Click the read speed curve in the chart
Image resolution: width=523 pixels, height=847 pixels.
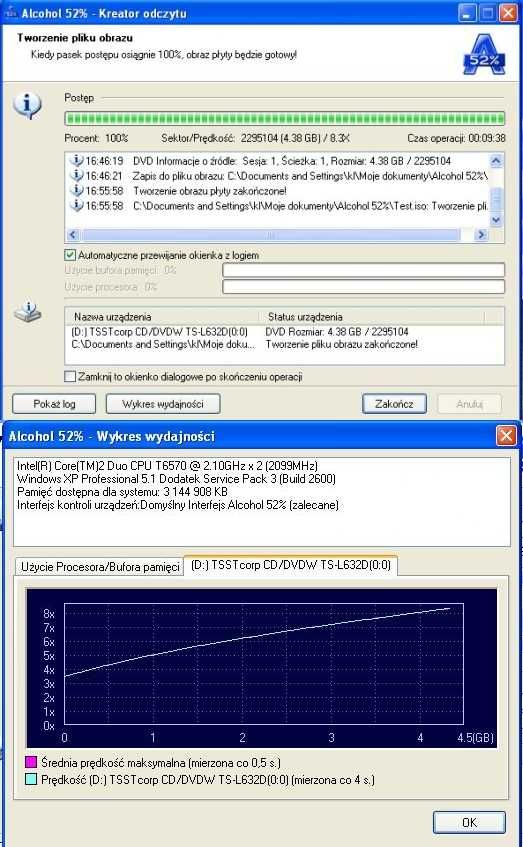[x=258, y=637]
